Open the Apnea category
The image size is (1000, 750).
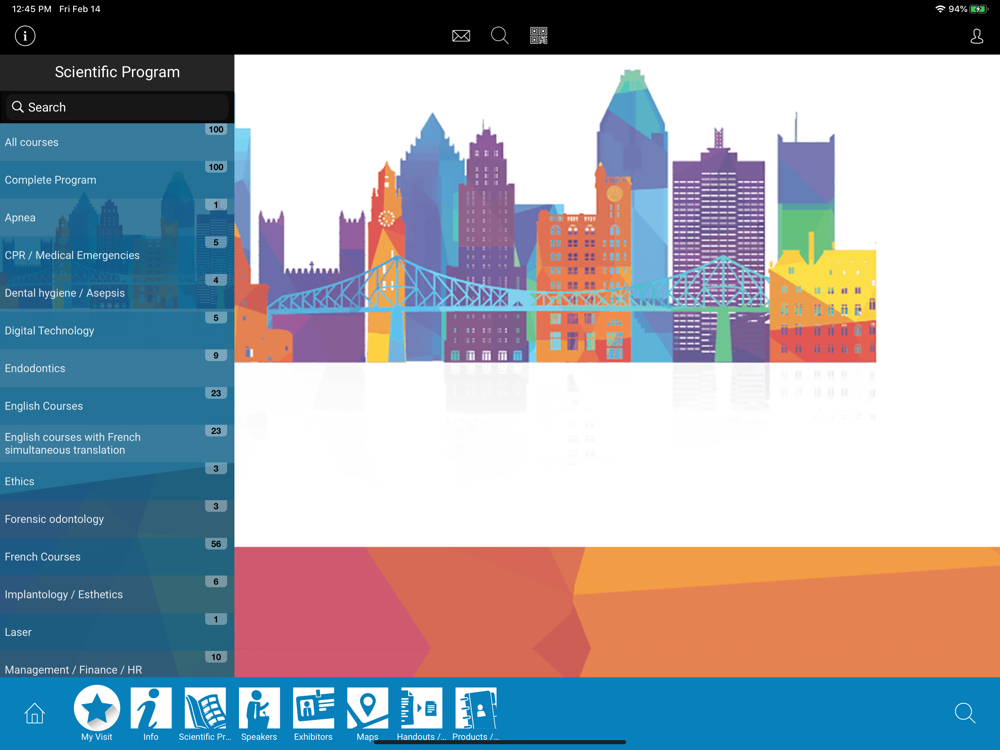click(x=117, y=217)
